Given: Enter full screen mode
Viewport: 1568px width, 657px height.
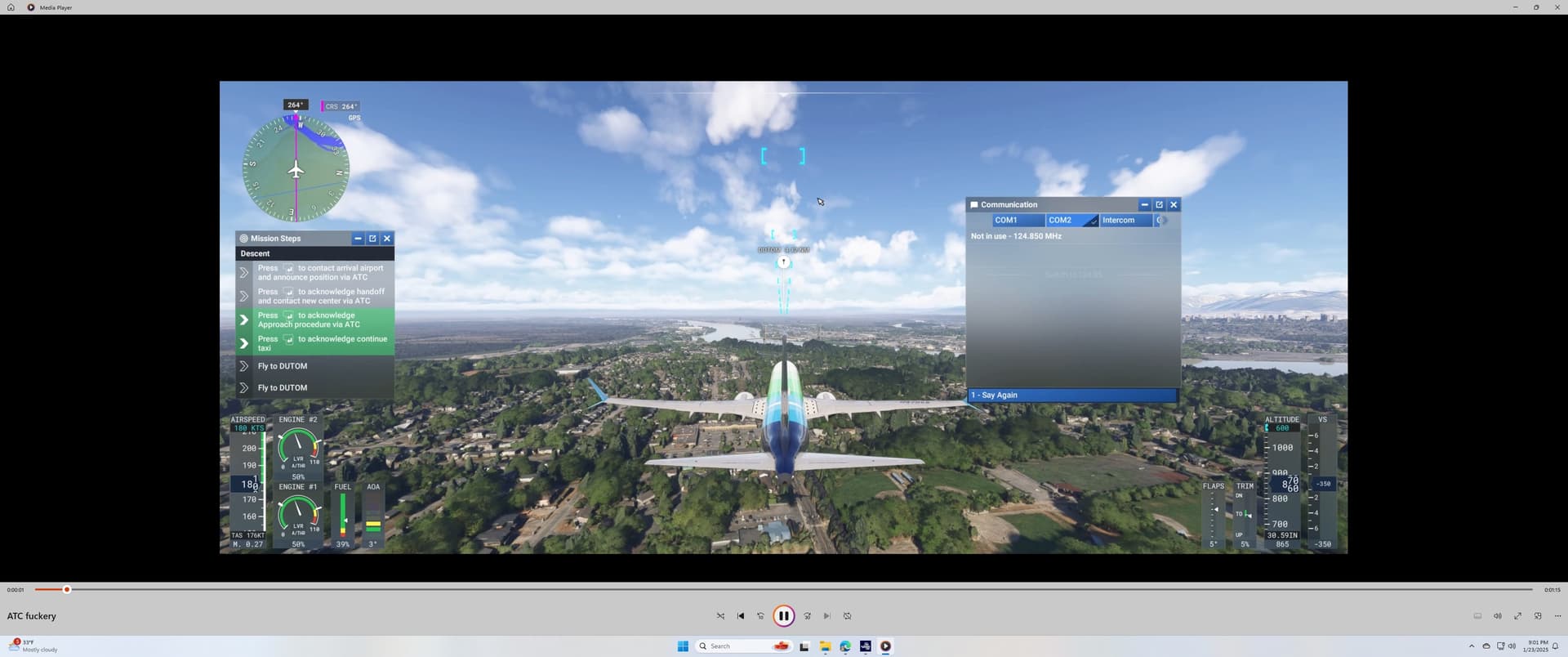Looking at the screenshot, I should tap(1517, 616).
